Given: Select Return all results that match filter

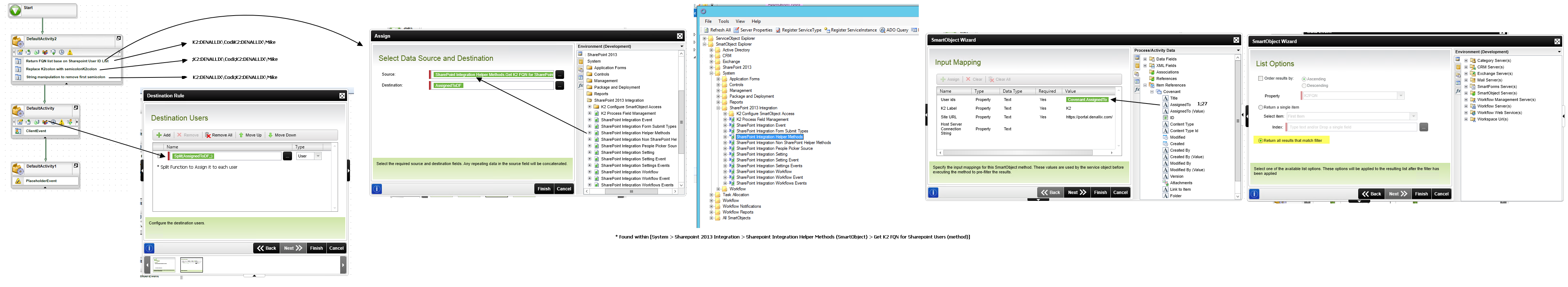Looking at the screenshot, I should (1261, 140).
